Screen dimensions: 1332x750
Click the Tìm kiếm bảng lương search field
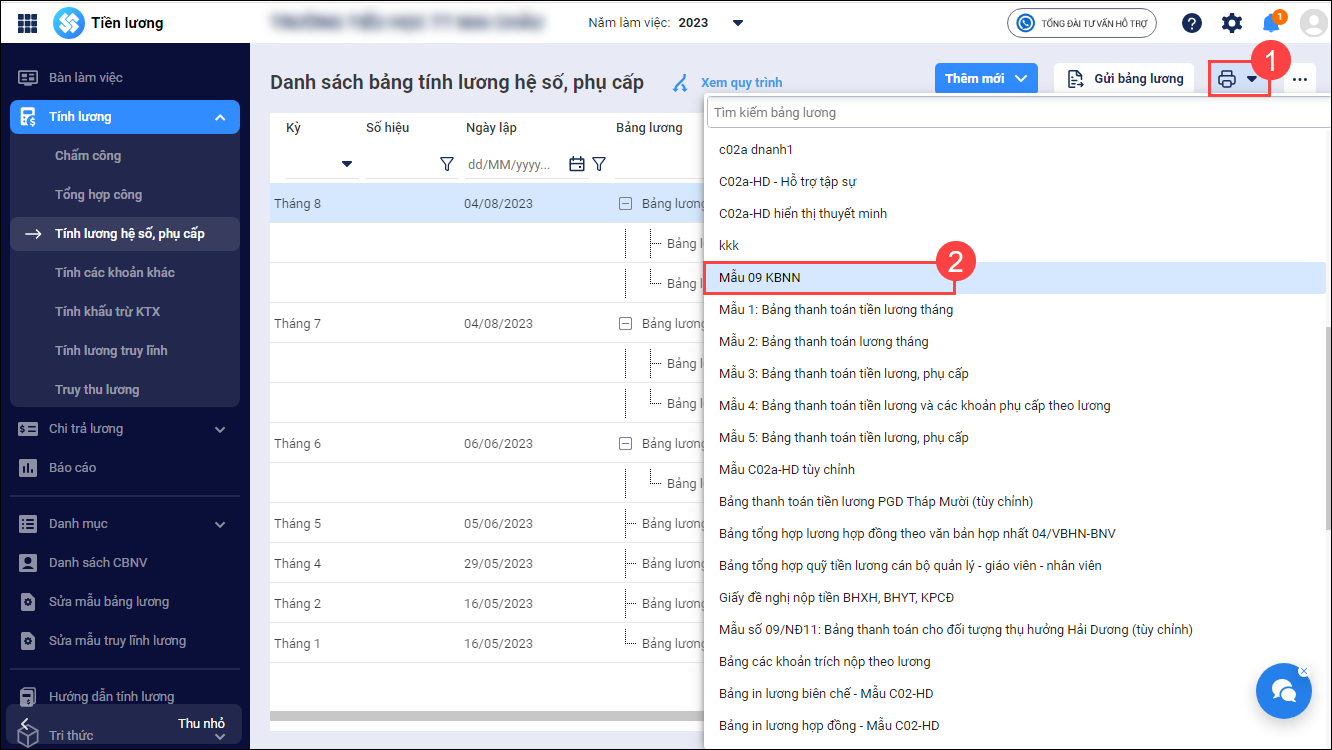1019,113
